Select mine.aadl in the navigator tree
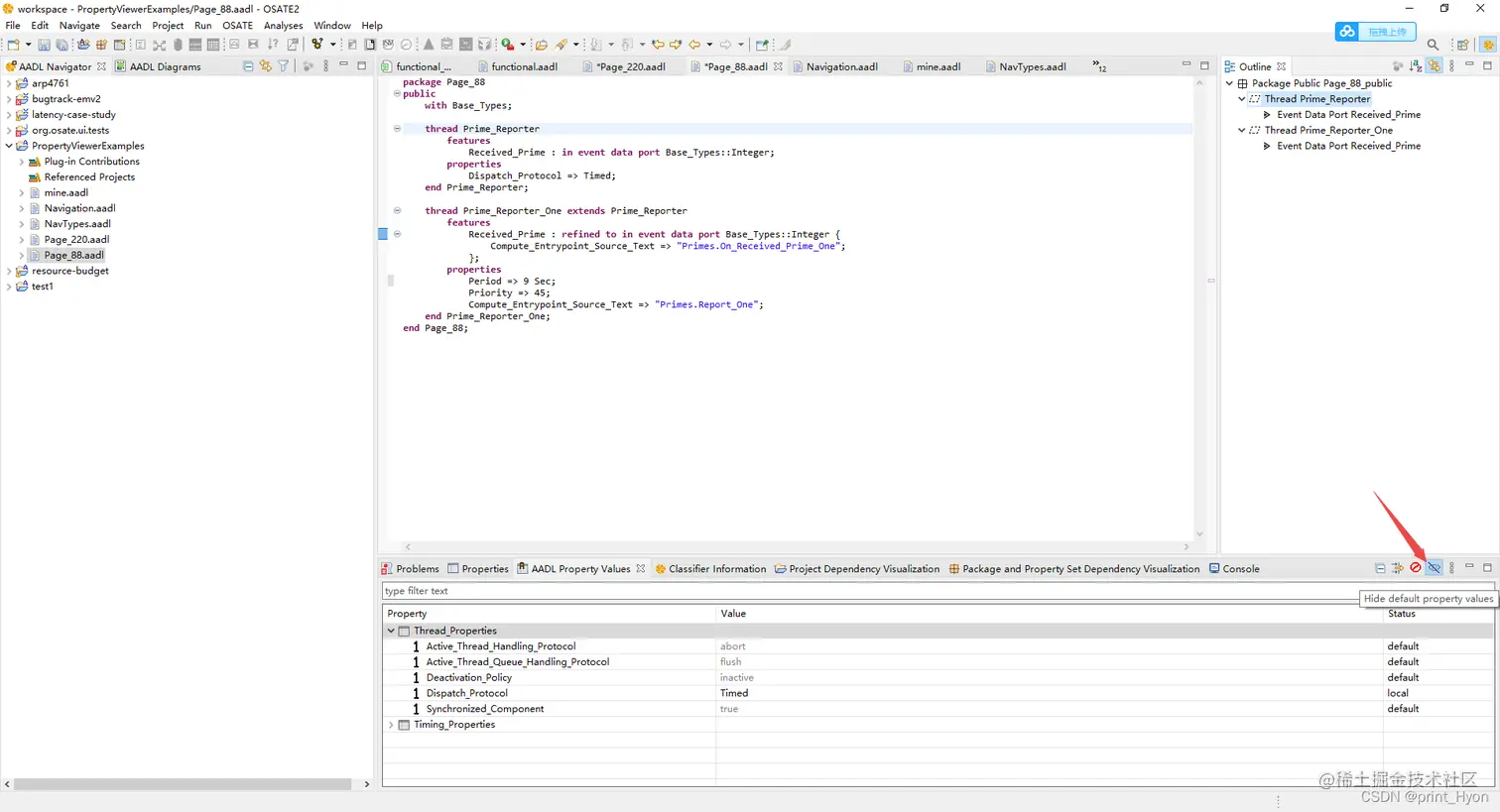This screenshot has width=1500, height=812. coord(66,192)
